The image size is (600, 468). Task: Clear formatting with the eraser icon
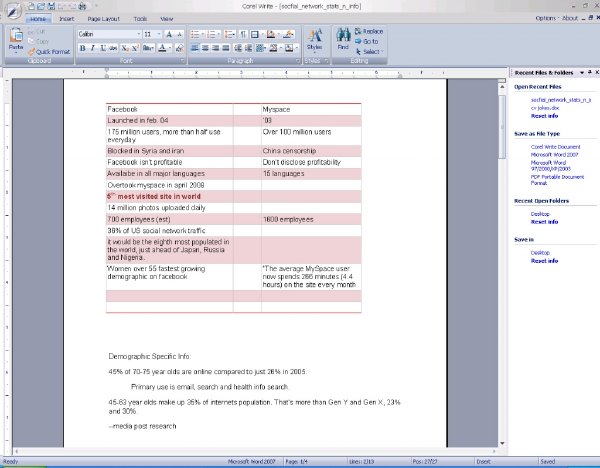coord(179,48)
